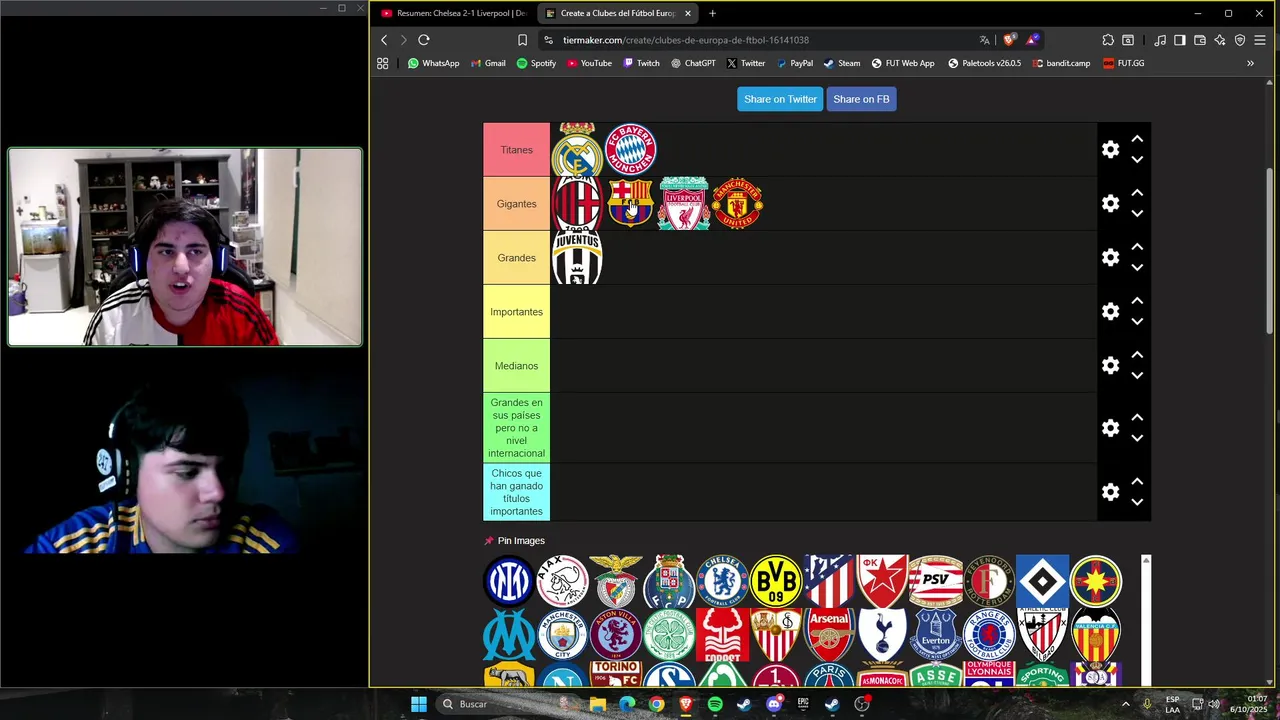Open Spotify from the taskbar
Screen dimensions: 1280x720
click(715, 704)
